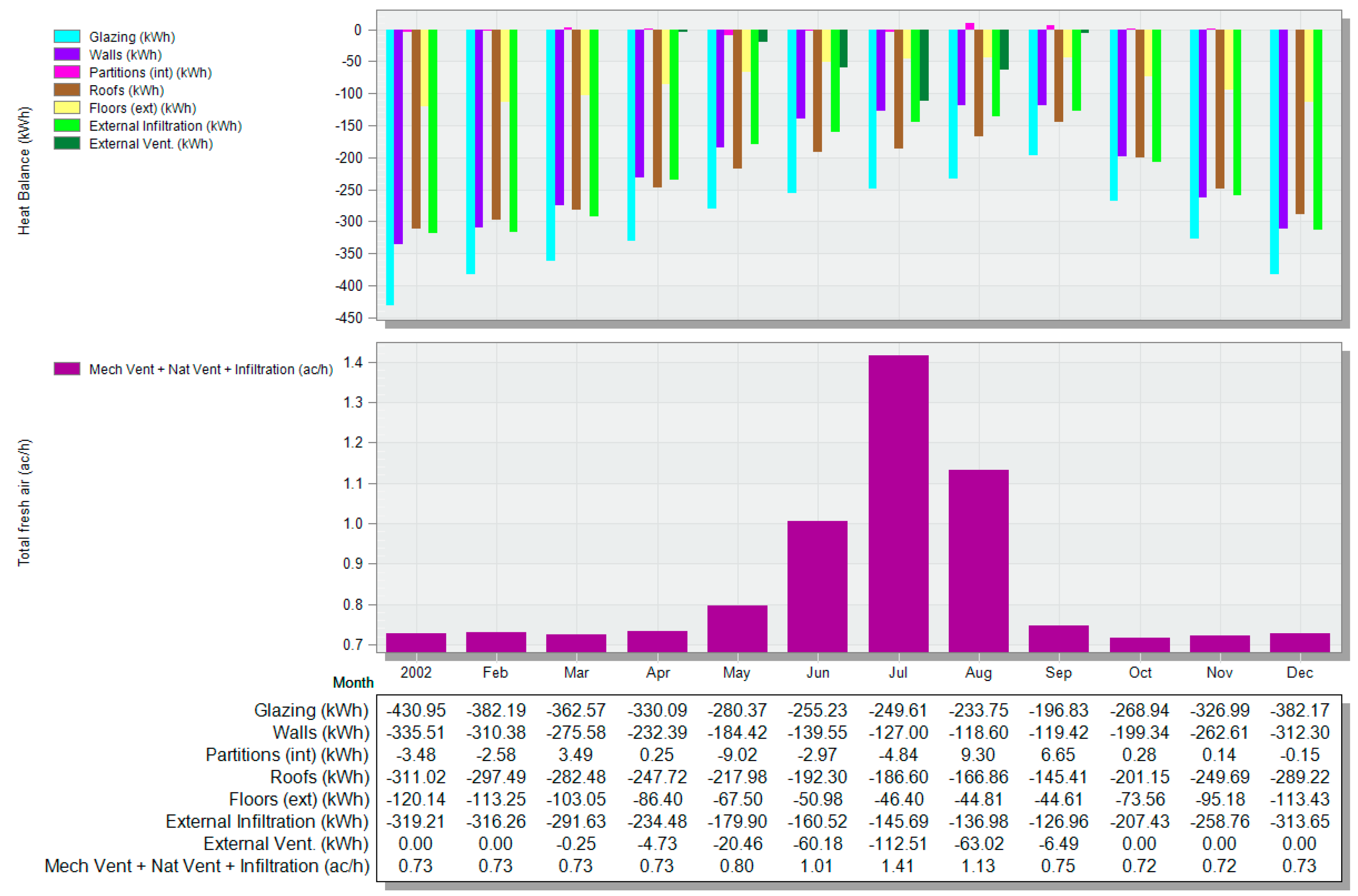Click the Jul month axis label
Viewport: 1358px width, 896px height.
tap(898, 673)
